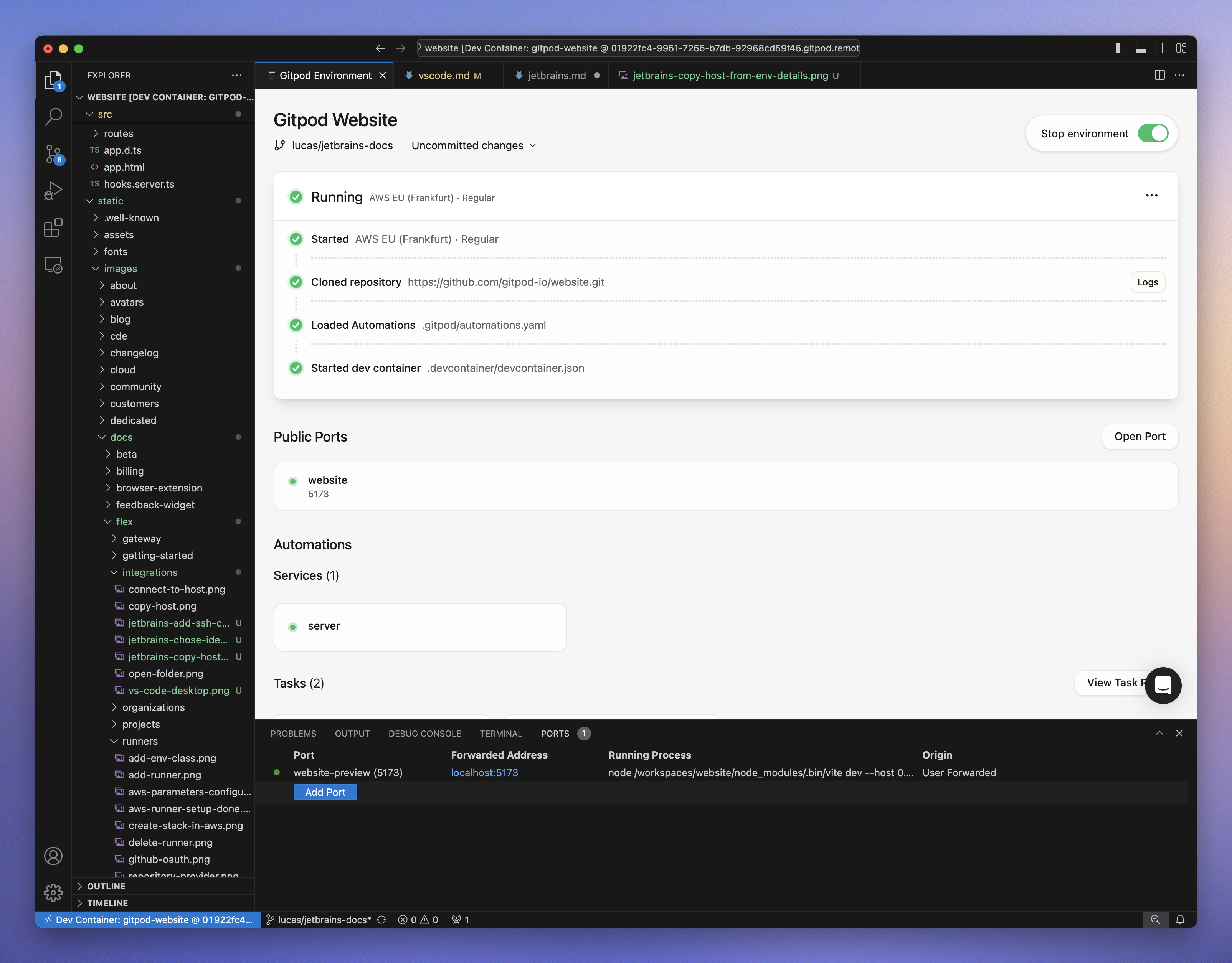Click the Add Port button
This screenshot has height=963, width=1232.
point(325,792)
